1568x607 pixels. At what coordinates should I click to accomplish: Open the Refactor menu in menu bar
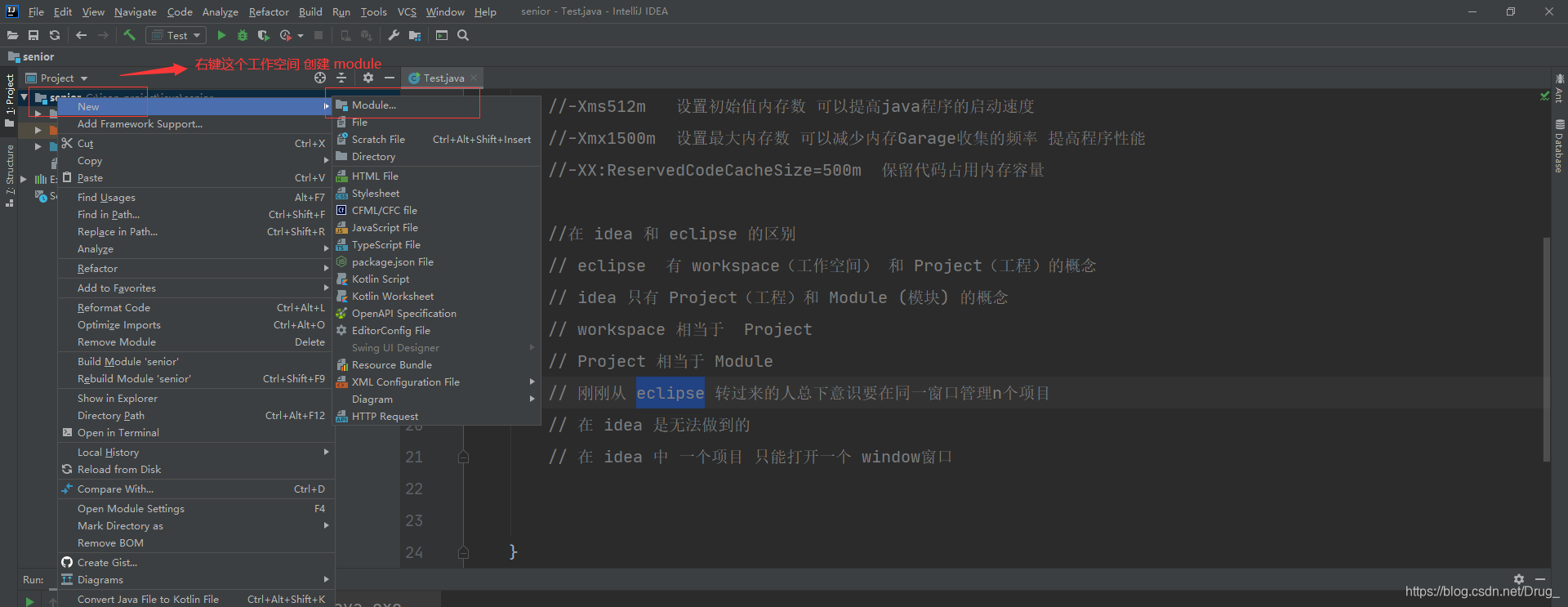tap(269, 11)
